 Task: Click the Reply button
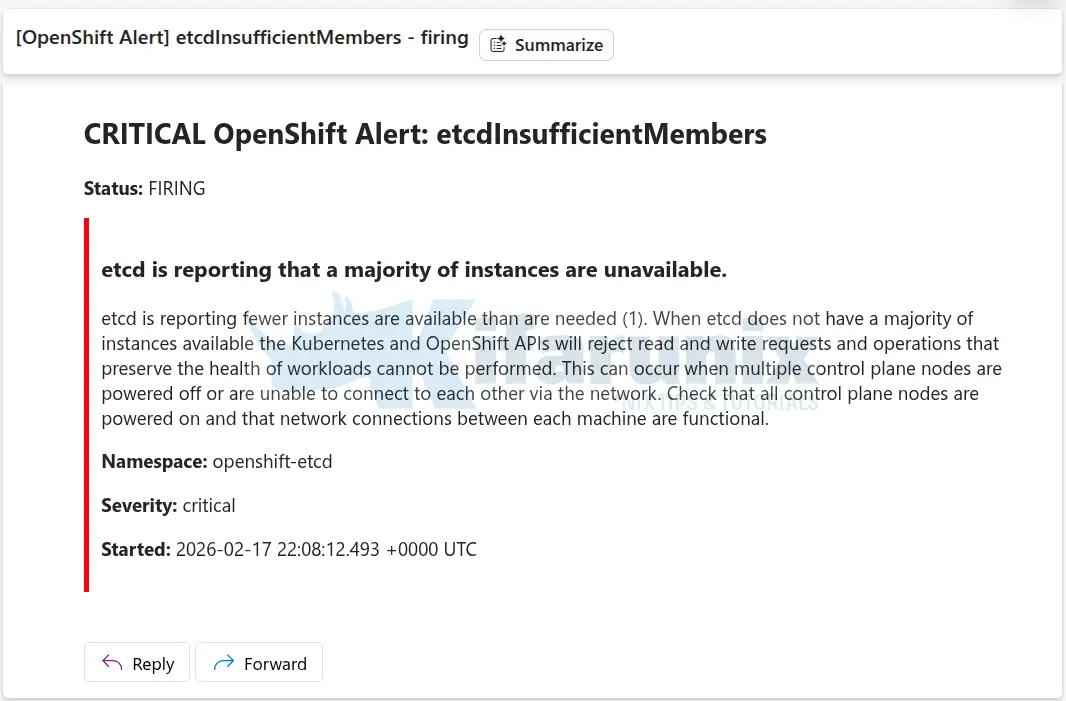coord(137,662)
